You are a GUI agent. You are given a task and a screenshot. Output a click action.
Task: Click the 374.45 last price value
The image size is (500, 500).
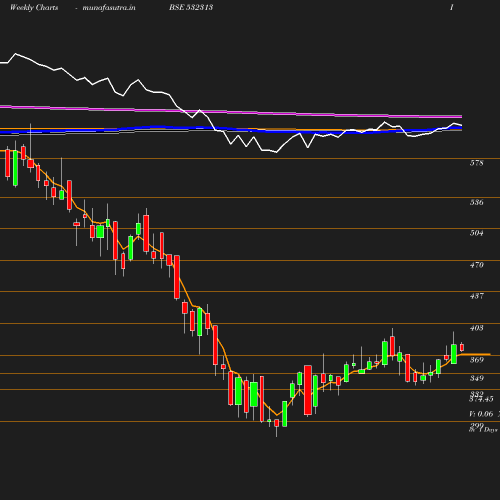[481, 399]
